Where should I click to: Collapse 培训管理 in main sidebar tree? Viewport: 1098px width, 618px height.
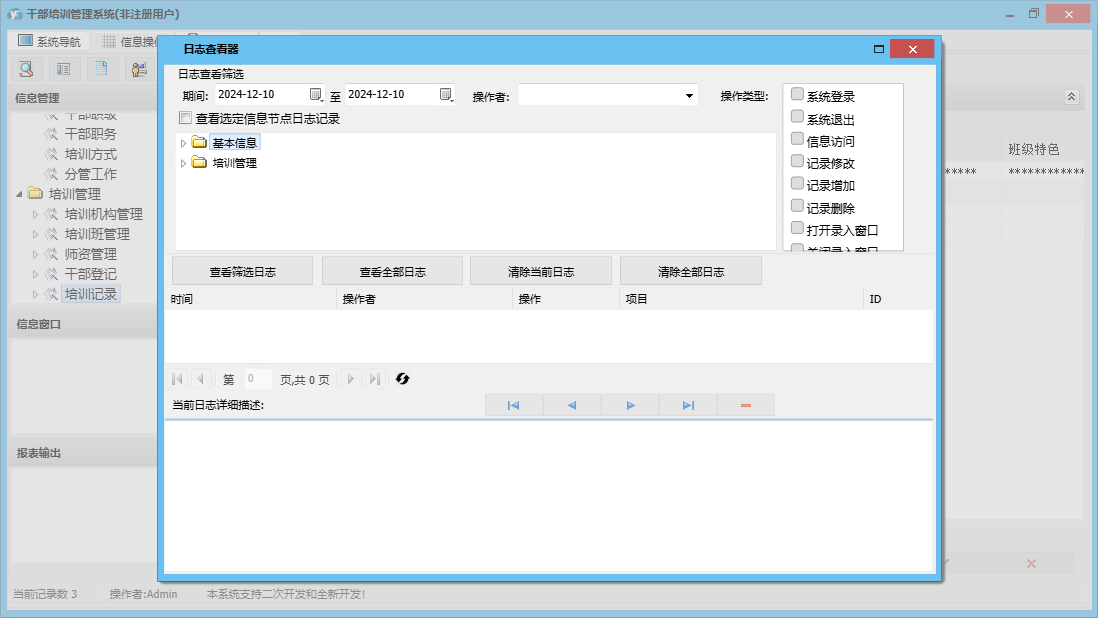pyautogui.click(x=19, y=194)
